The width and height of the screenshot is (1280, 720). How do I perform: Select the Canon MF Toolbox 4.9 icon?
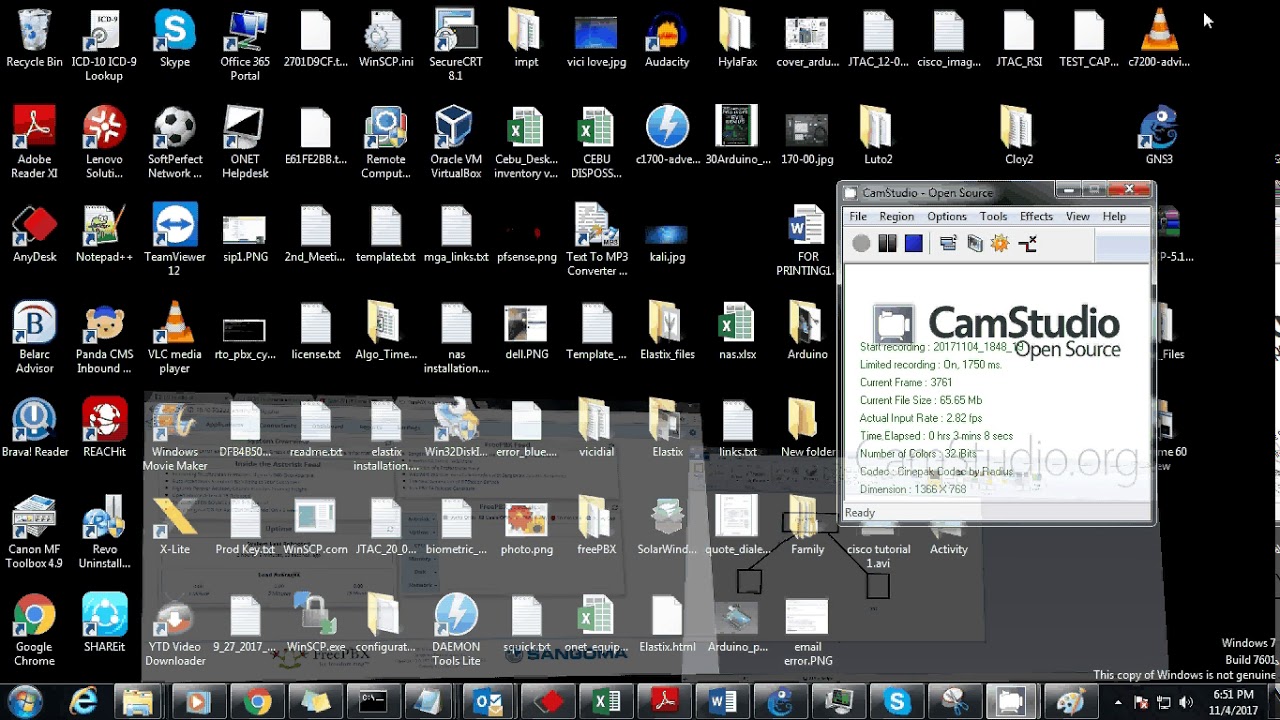(x=34, y=532)
